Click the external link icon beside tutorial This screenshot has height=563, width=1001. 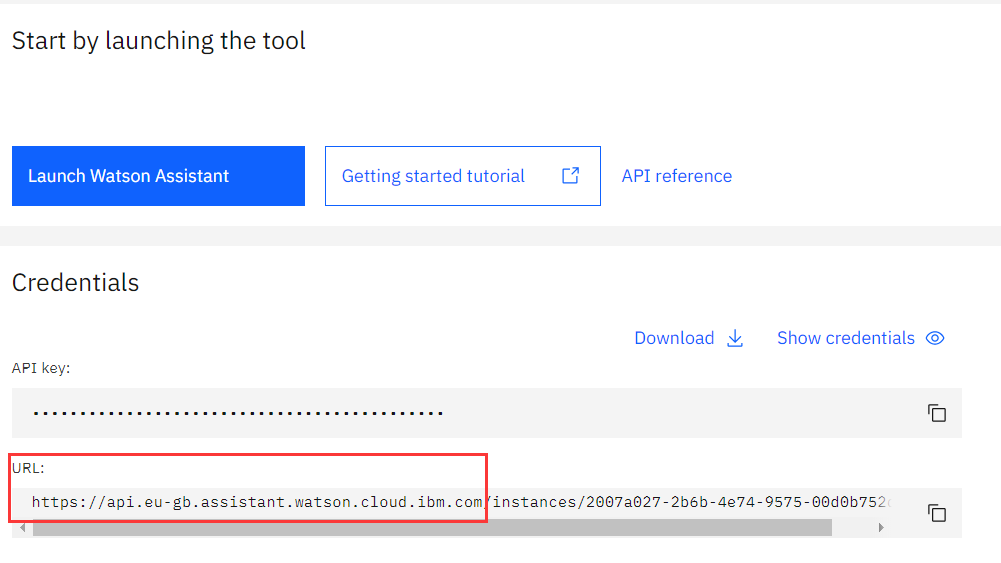pos(570,176)
